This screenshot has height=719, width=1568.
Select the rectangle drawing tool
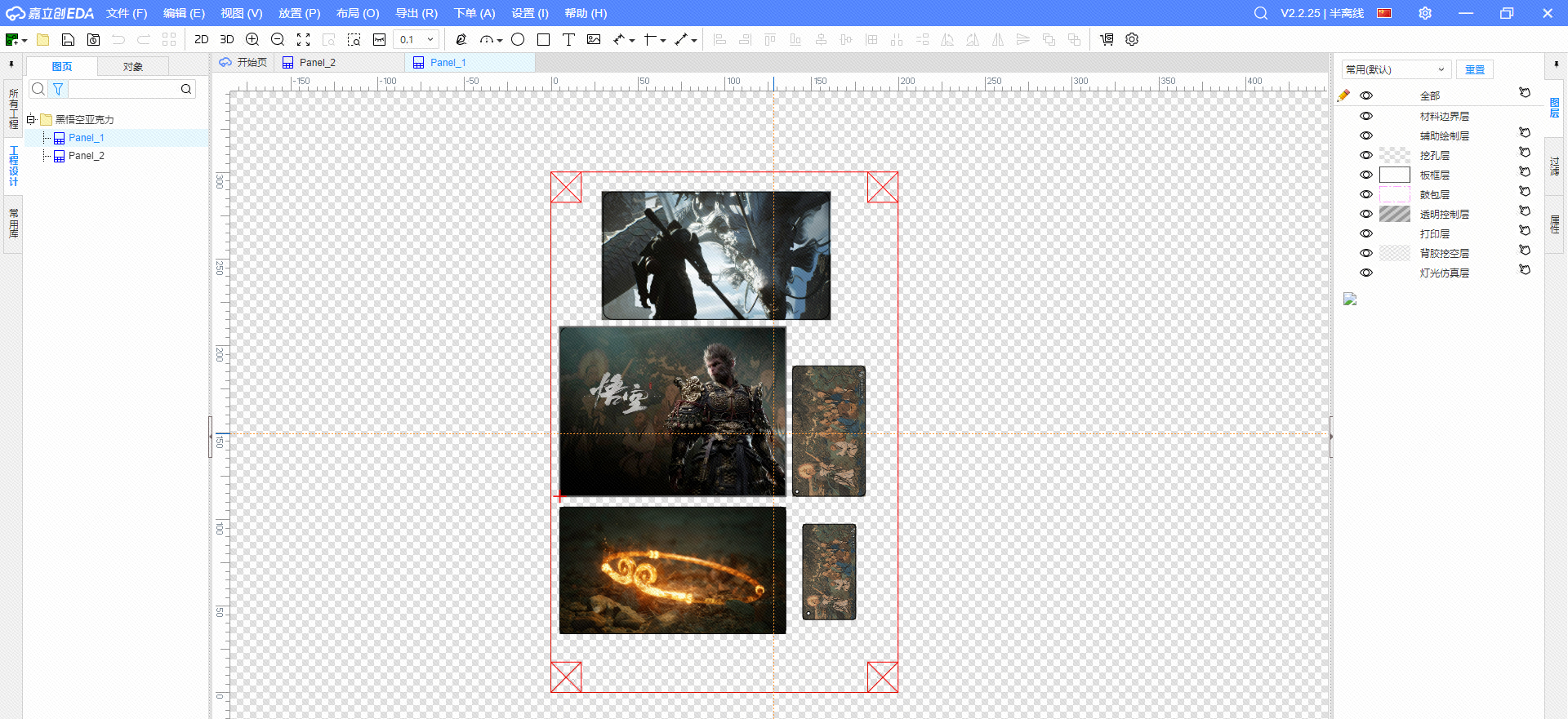tap(543, 39)
